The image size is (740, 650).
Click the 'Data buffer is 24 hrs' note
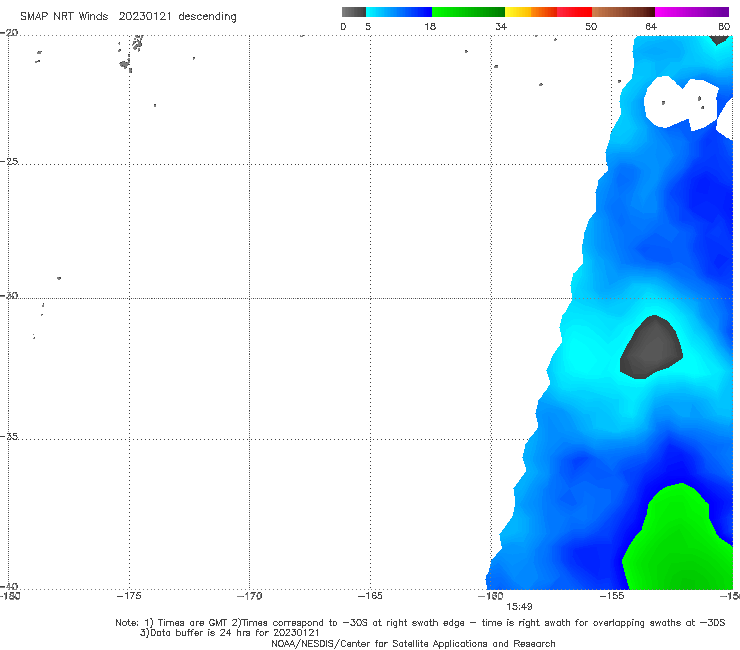[x=230, y=633]
